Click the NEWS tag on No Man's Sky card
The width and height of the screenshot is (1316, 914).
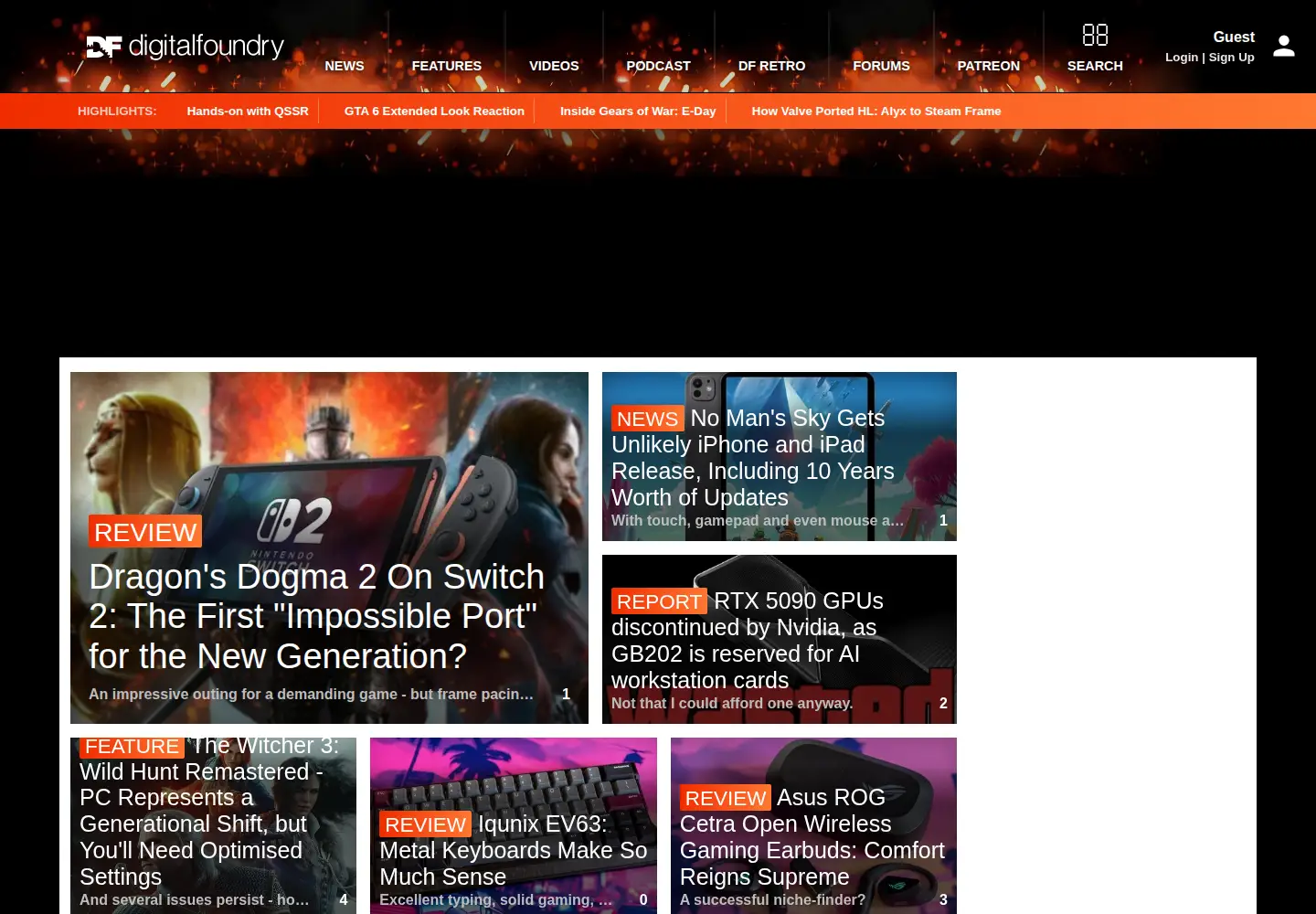pyautogui.click(x=647, y=419)
